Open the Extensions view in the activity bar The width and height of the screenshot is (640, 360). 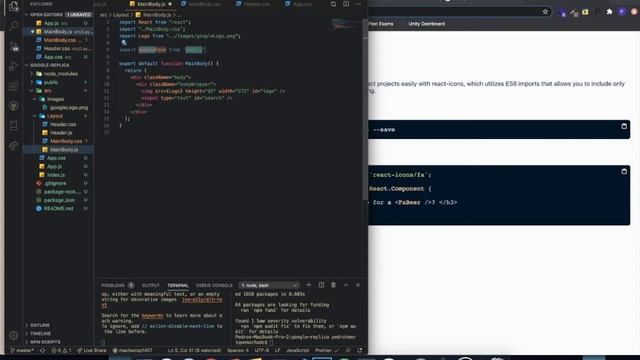pos(13,86)
